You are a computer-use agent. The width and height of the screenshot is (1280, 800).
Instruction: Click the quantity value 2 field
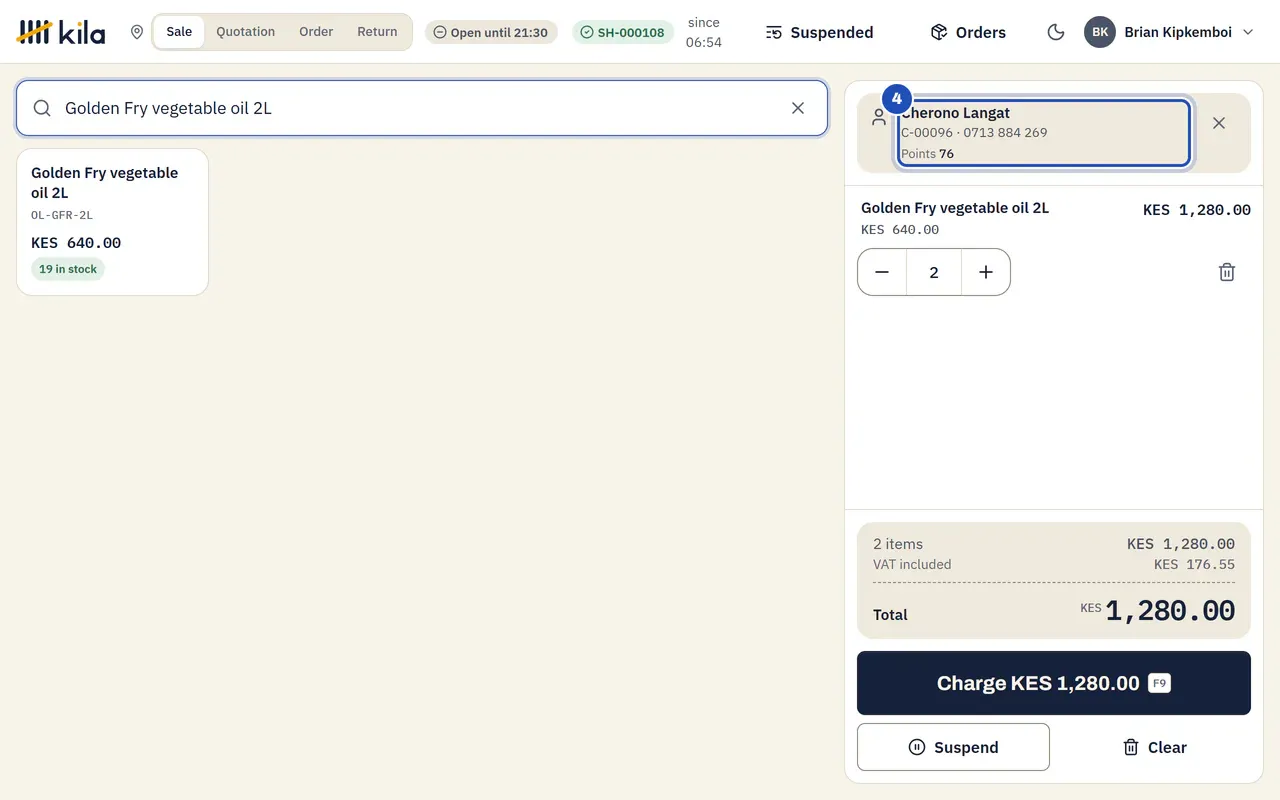pyautogui.click(x=934, y=272)
